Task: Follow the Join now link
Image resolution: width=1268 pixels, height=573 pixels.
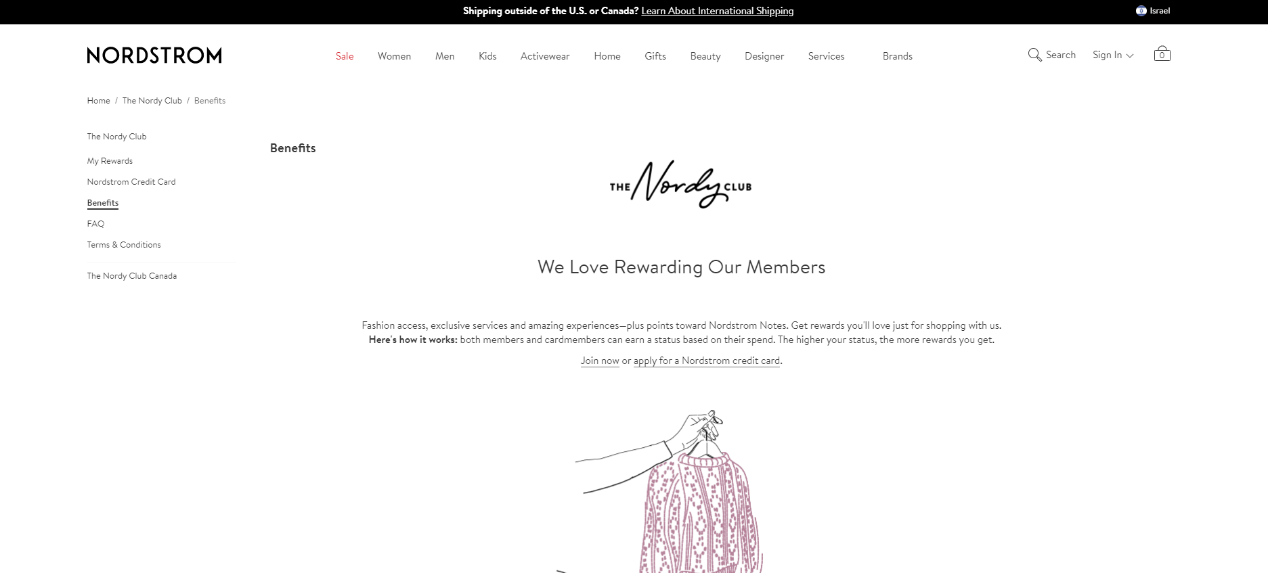Action: pos(600,361)
